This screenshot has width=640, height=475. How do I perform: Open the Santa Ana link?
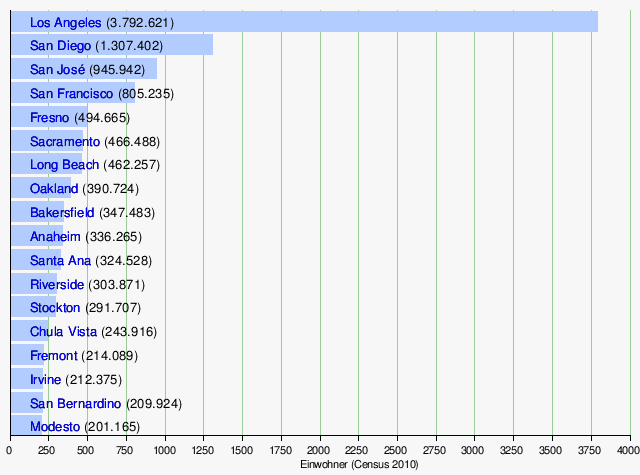[60, 260]
